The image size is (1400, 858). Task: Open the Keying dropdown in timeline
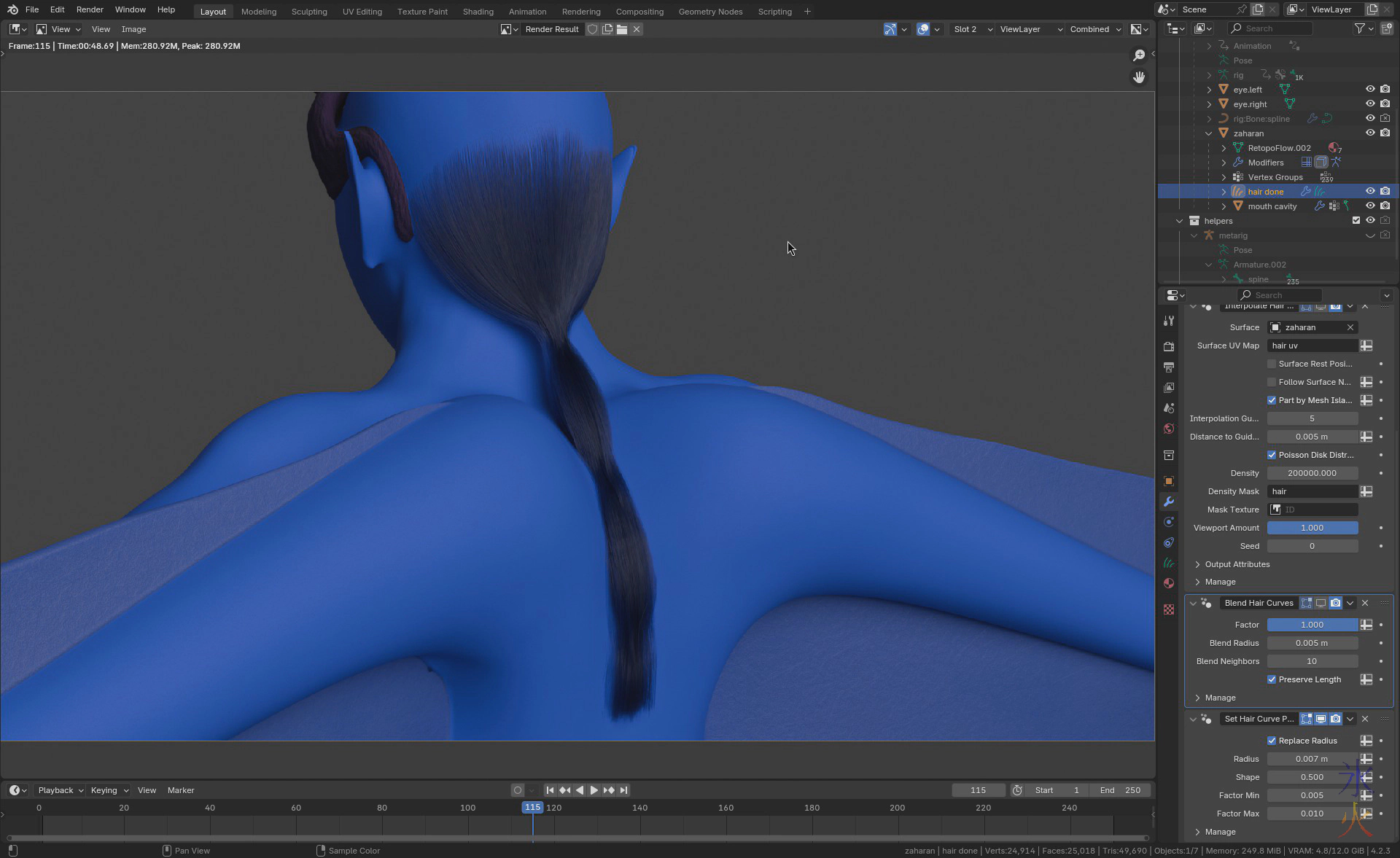tap(109, 790)
